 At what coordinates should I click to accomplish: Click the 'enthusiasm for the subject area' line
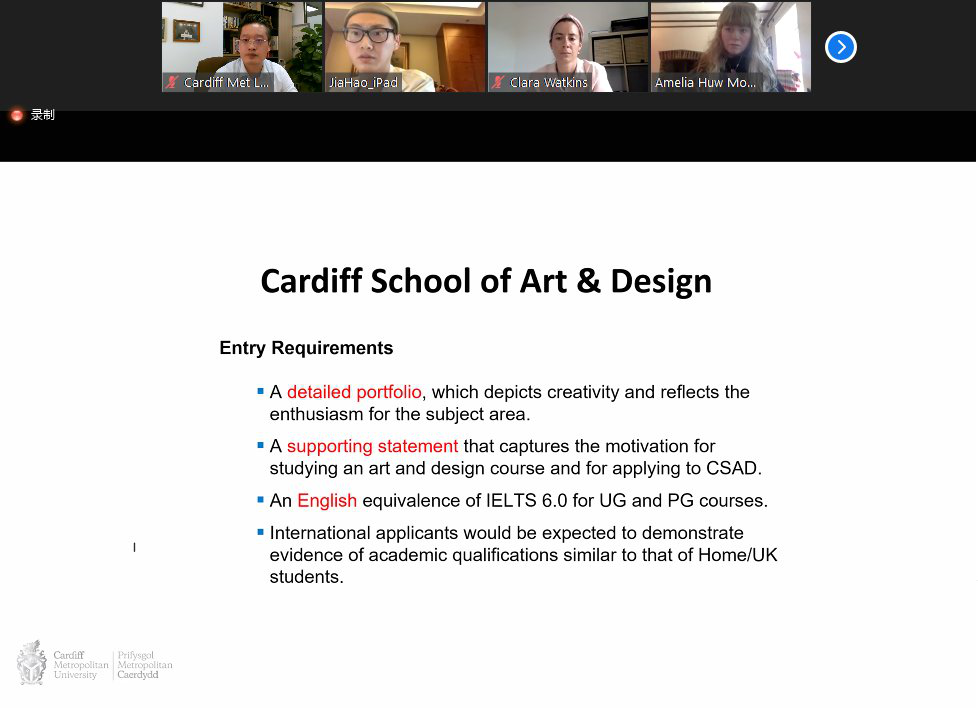(x=400, y=414)
